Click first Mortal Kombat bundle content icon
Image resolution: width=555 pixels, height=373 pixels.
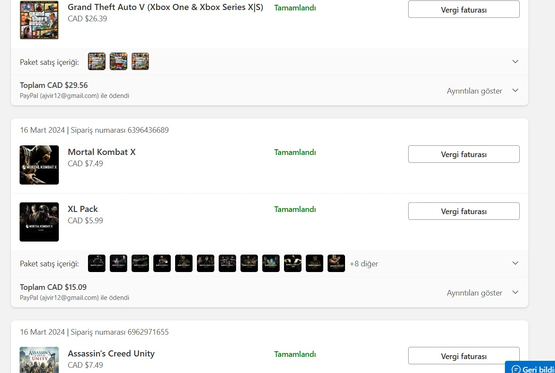pyautogui.click(x=97, y=263)
